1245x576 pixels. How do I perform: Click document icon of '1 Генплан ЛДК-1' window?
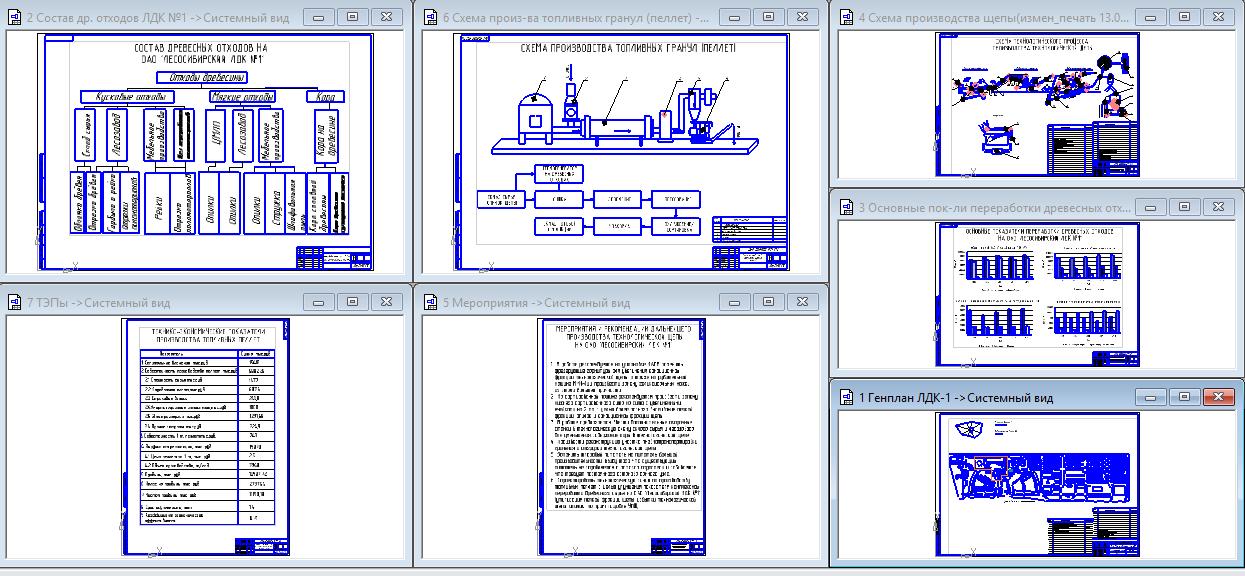846,397
